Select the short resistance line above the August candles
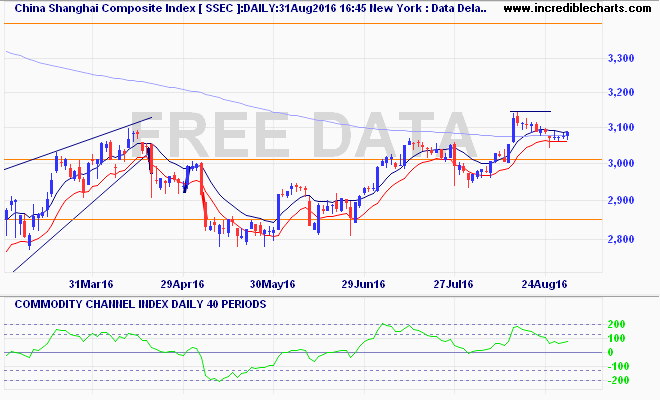660x400 pixels. [530, 111]
